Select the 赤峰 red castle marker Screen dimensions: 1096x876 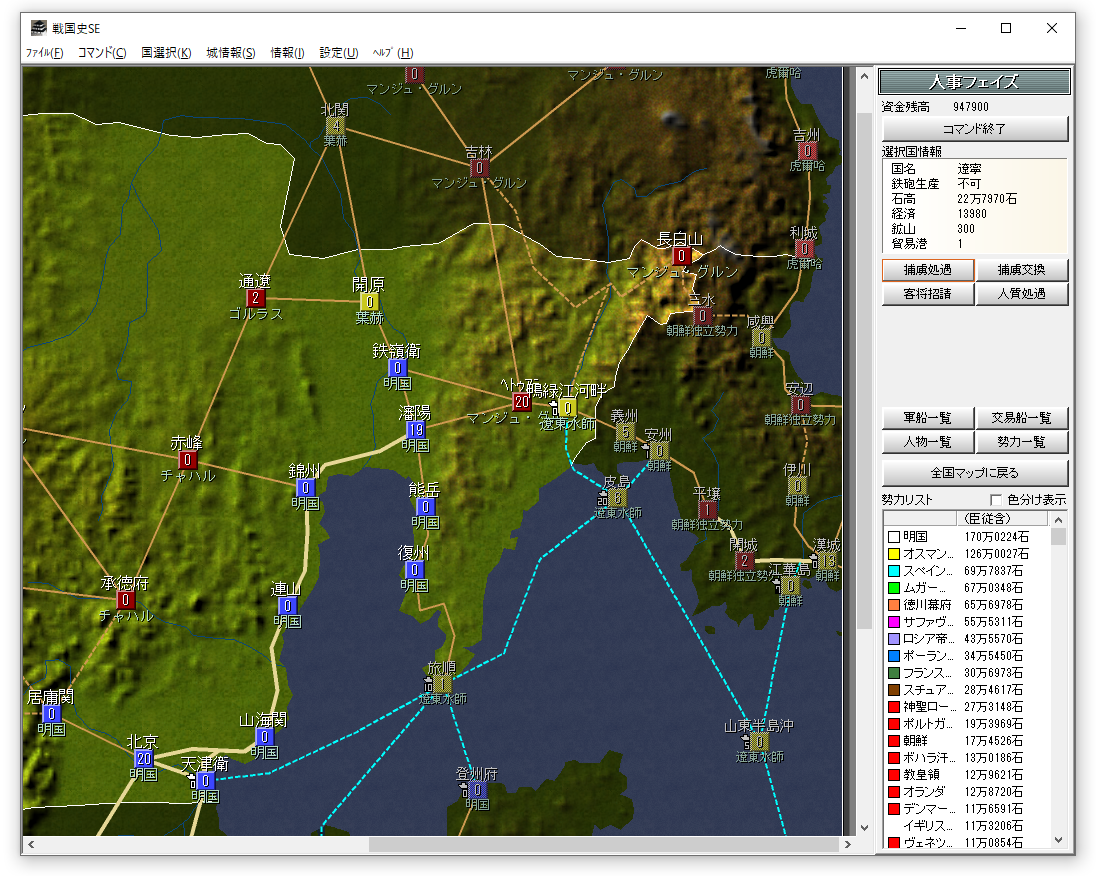coord(187,460)
